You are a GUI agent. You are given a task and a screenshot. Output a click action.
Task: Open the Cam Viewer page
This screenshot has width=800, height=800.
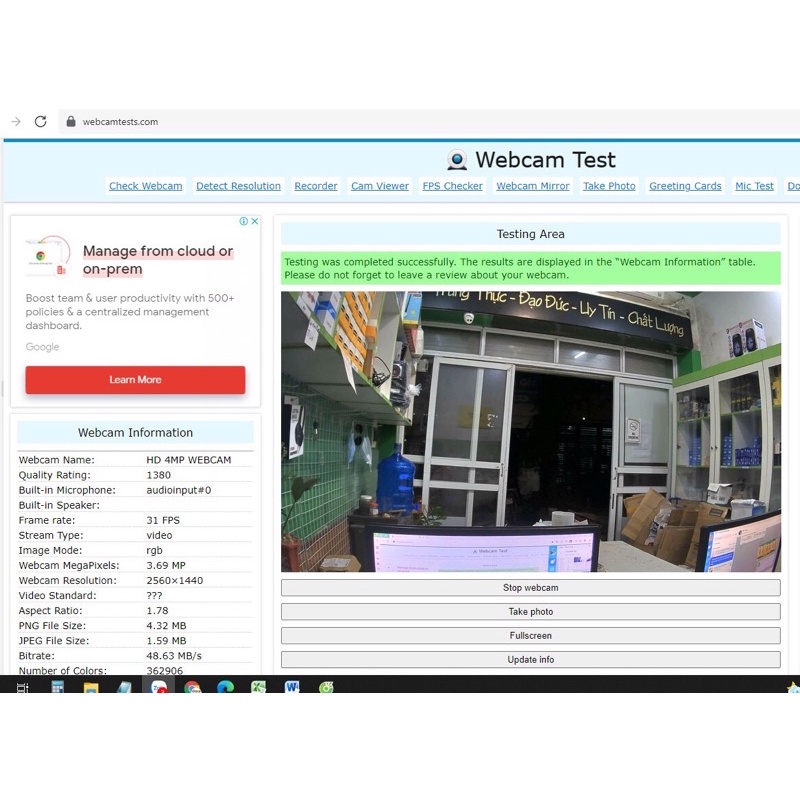click(x=380, y=185)
